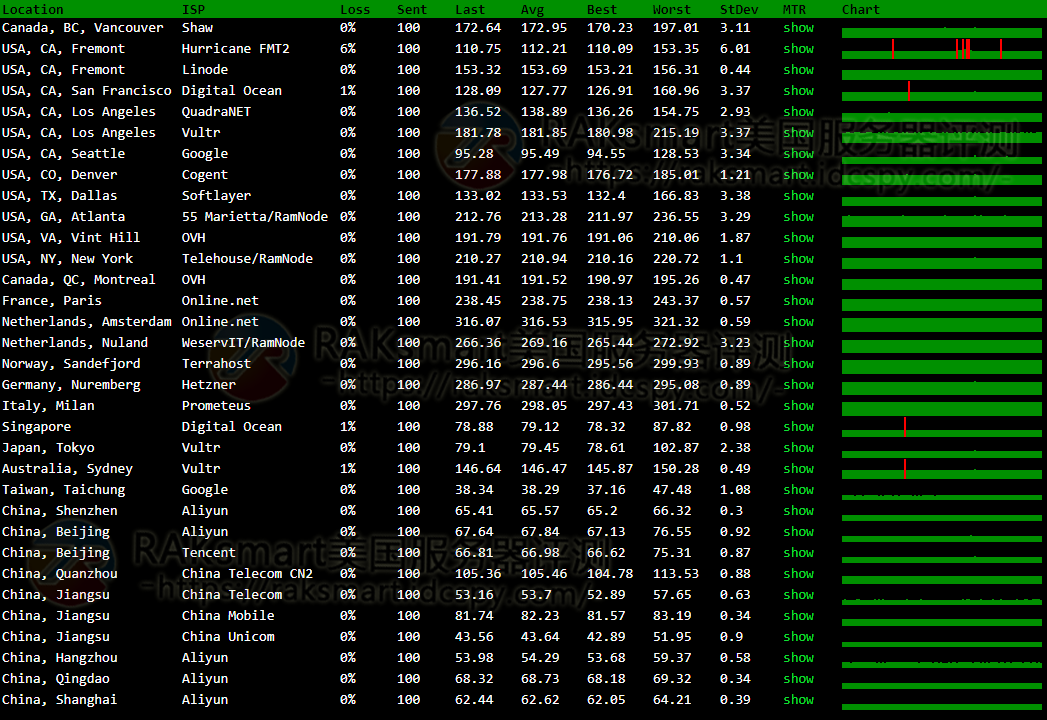Click the 'Cogent' ISP cell

(204, 175)
